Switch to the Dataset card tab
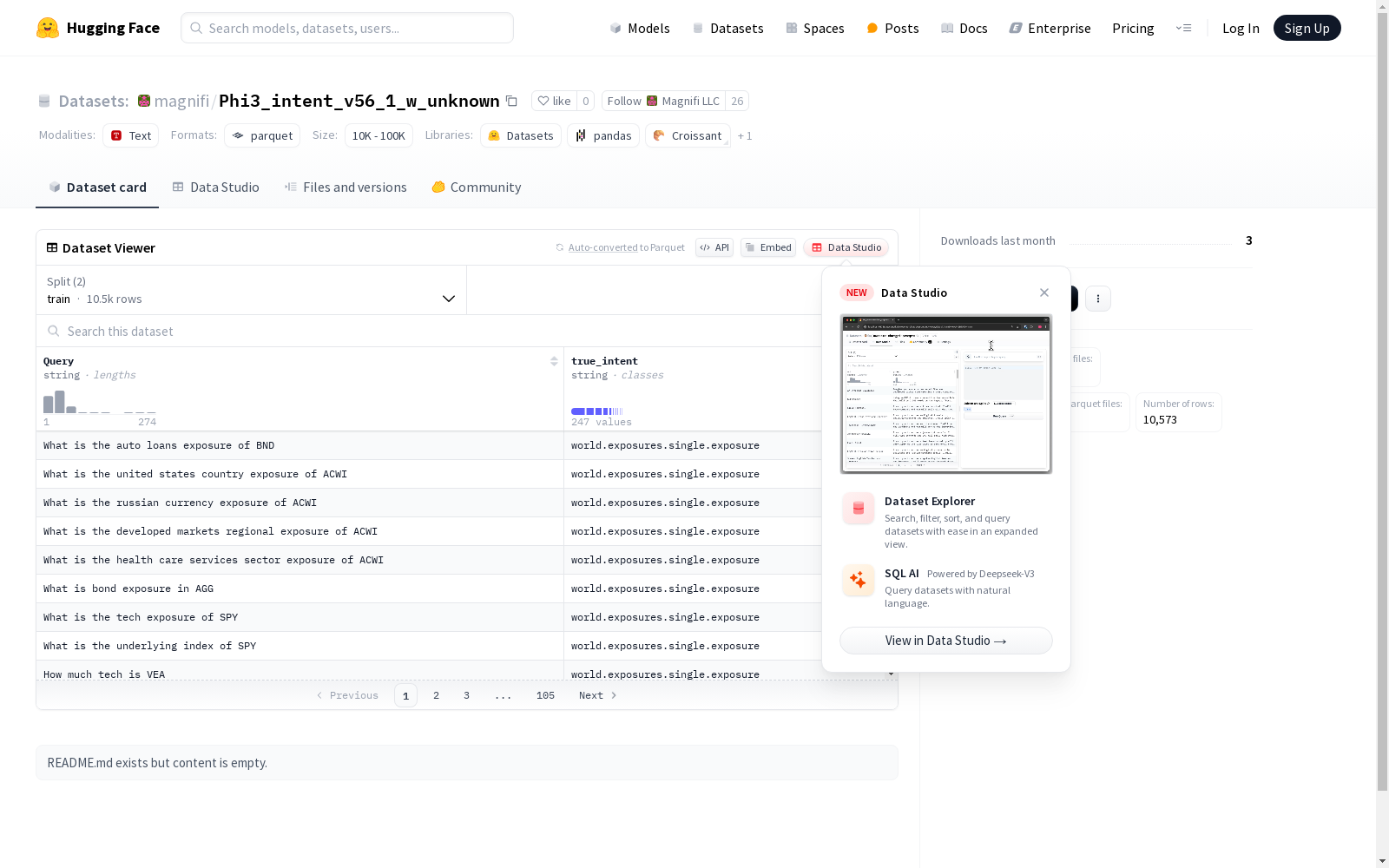This screenshot has width=1389, height=868. pos(97,187)
